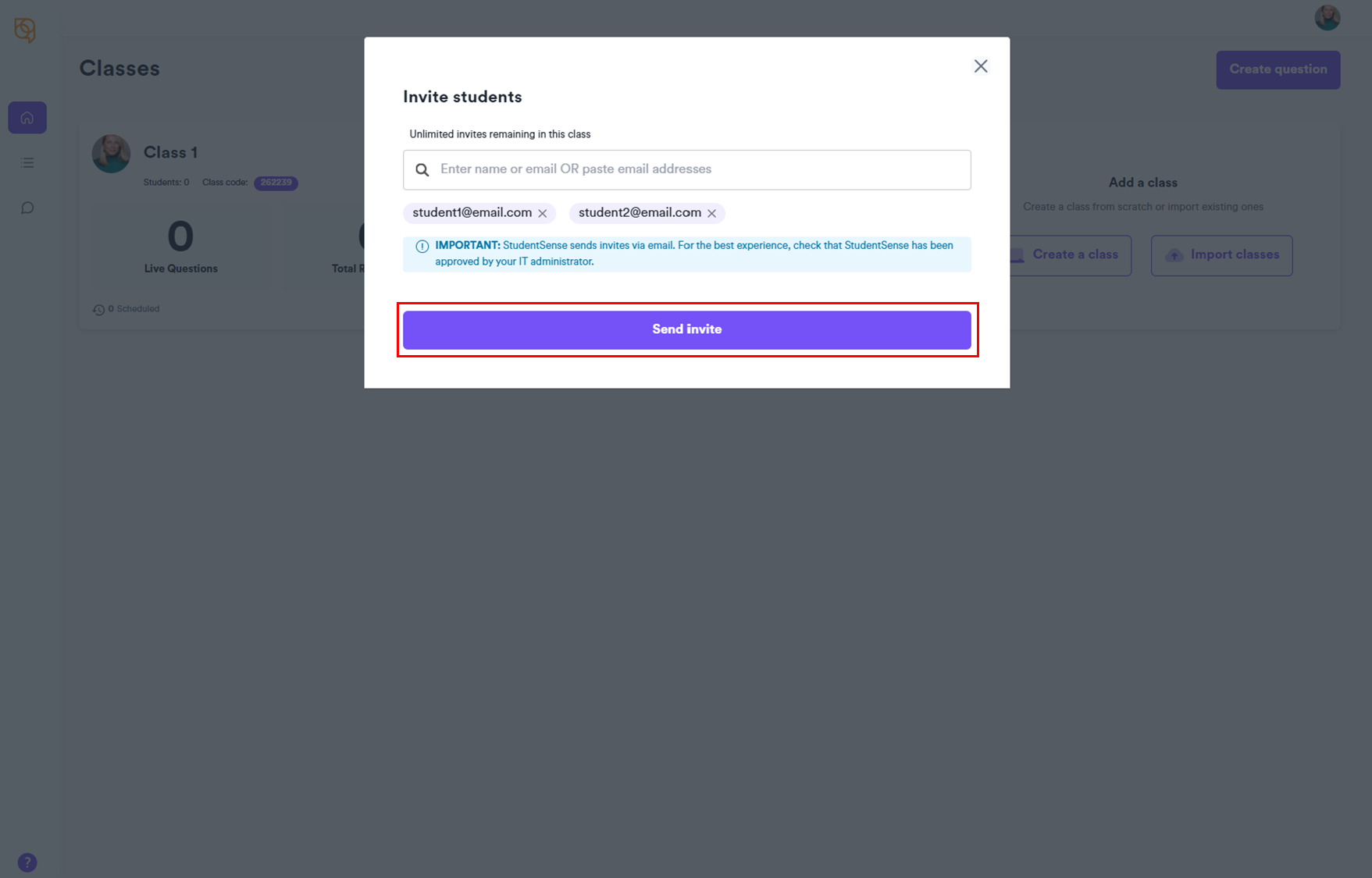The height and width of the screenshot is (878, 1372).
Task: Click the Scheduled history clock icon
Action: tap(99, 310)
